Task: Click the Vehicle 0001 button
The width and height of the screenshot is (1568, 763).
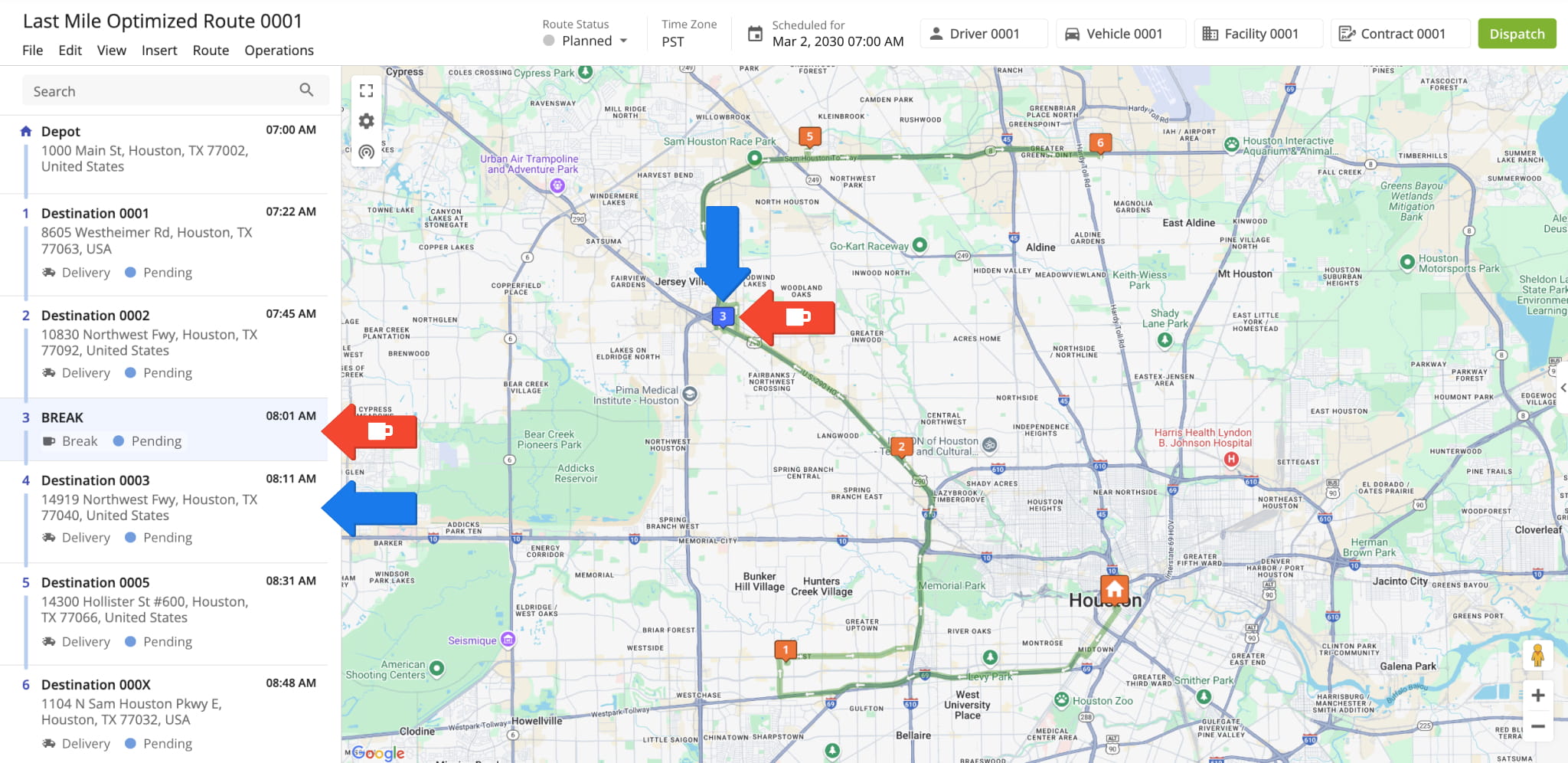Action: [1121, 34]
